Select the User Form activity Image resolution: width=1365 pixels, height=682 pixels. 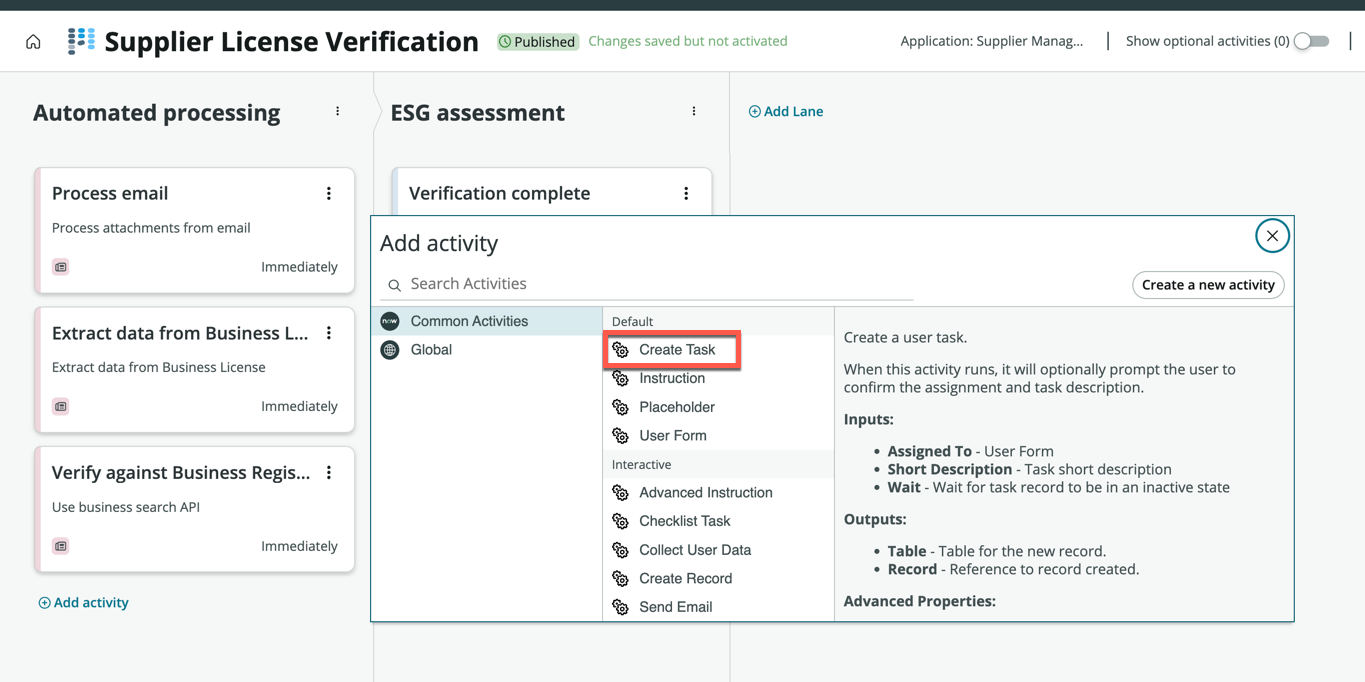click(672, 436)
